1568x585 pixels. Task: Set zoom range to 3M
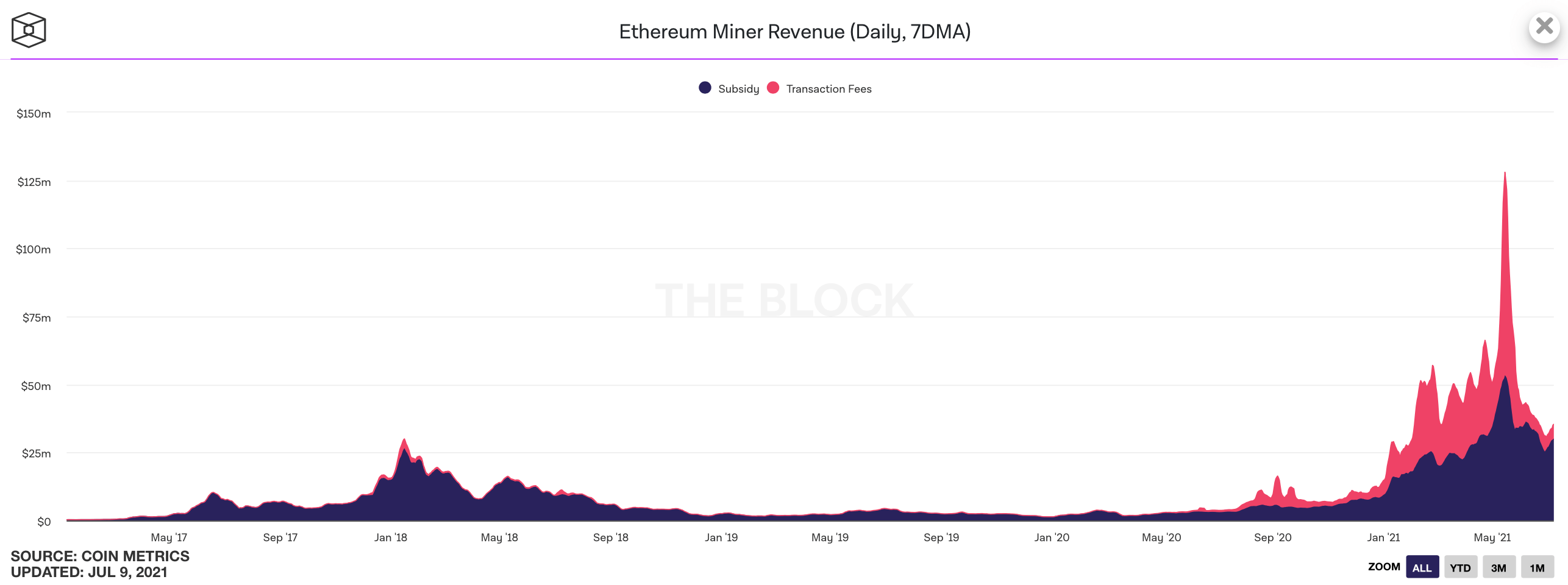(x=1499, y=567)
